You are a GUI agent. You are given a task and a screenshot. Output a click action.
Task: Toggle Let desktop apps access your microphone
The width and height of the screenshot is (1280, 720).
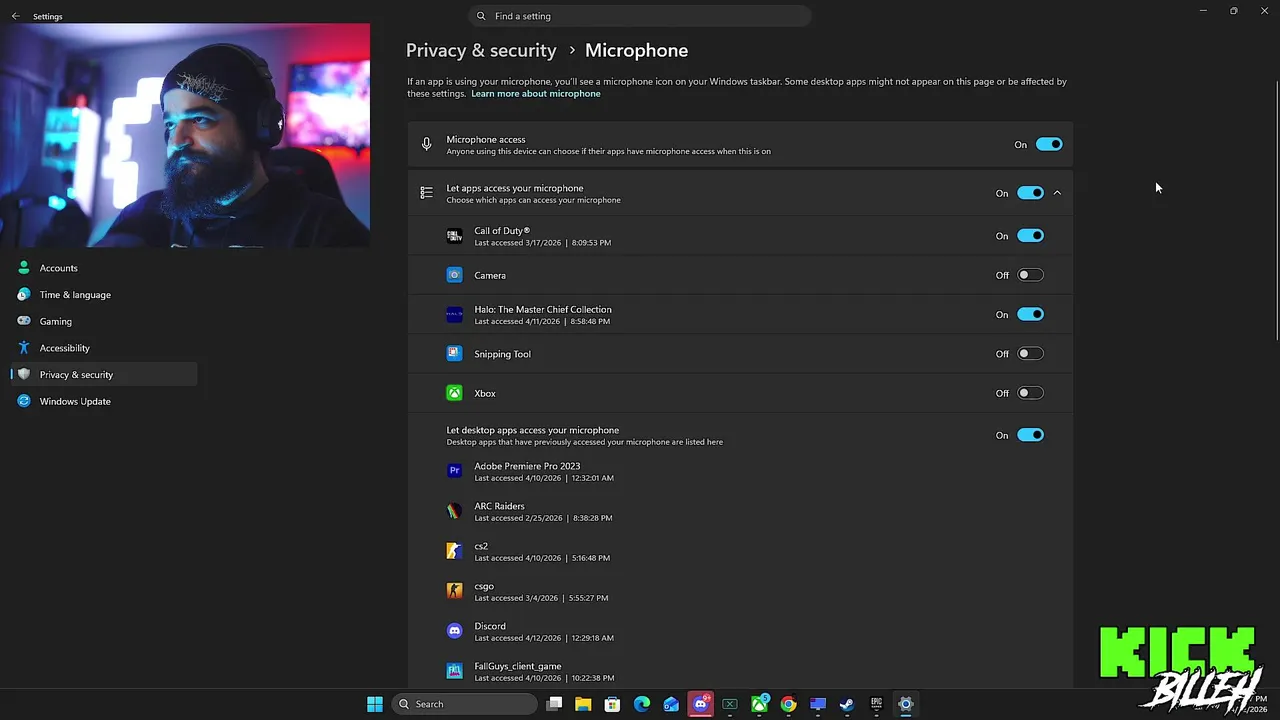1030,435
